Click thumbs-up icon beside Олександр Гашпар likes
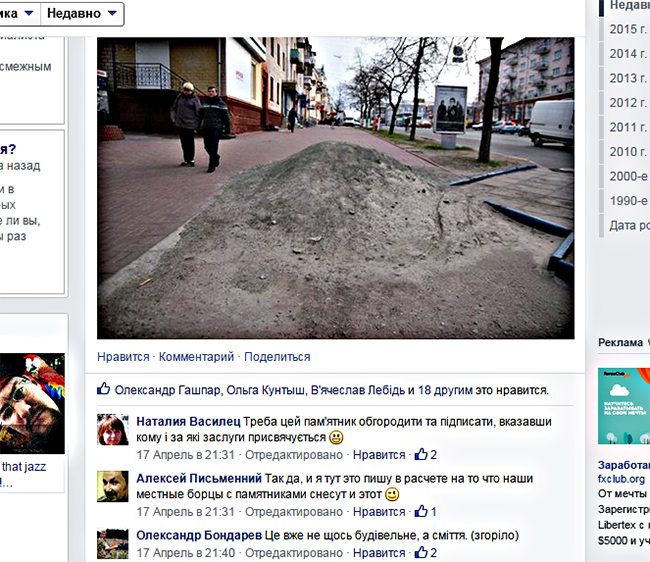Screen dimensions: 650x562 (104, 390)
